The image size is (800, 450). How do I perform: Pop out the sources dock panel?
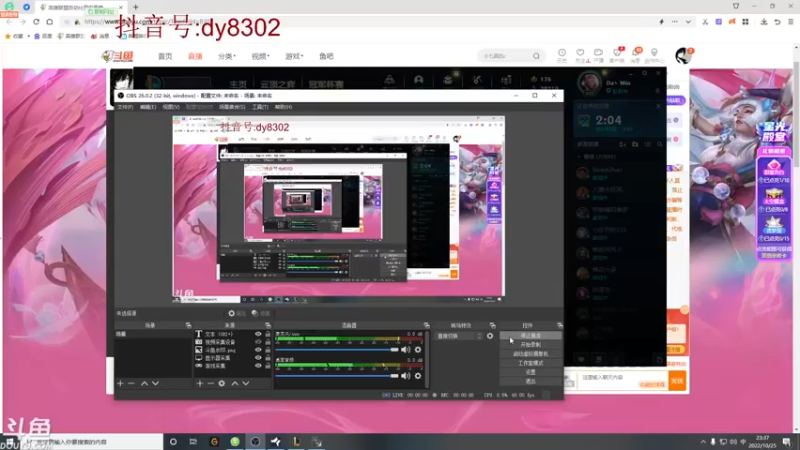(x=268, y=325)
